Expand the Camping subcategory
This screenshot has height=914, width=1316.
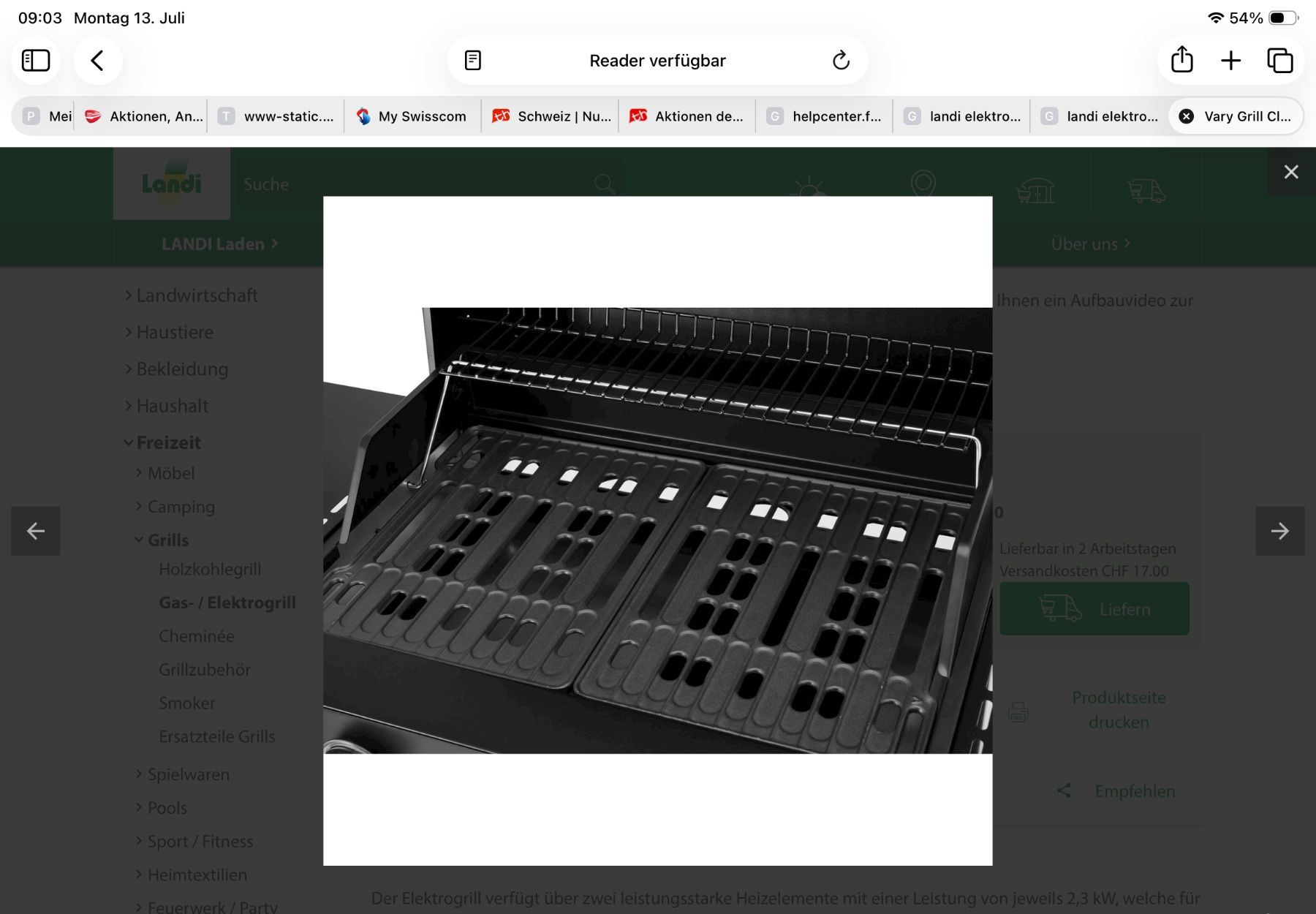pos(175,507)
